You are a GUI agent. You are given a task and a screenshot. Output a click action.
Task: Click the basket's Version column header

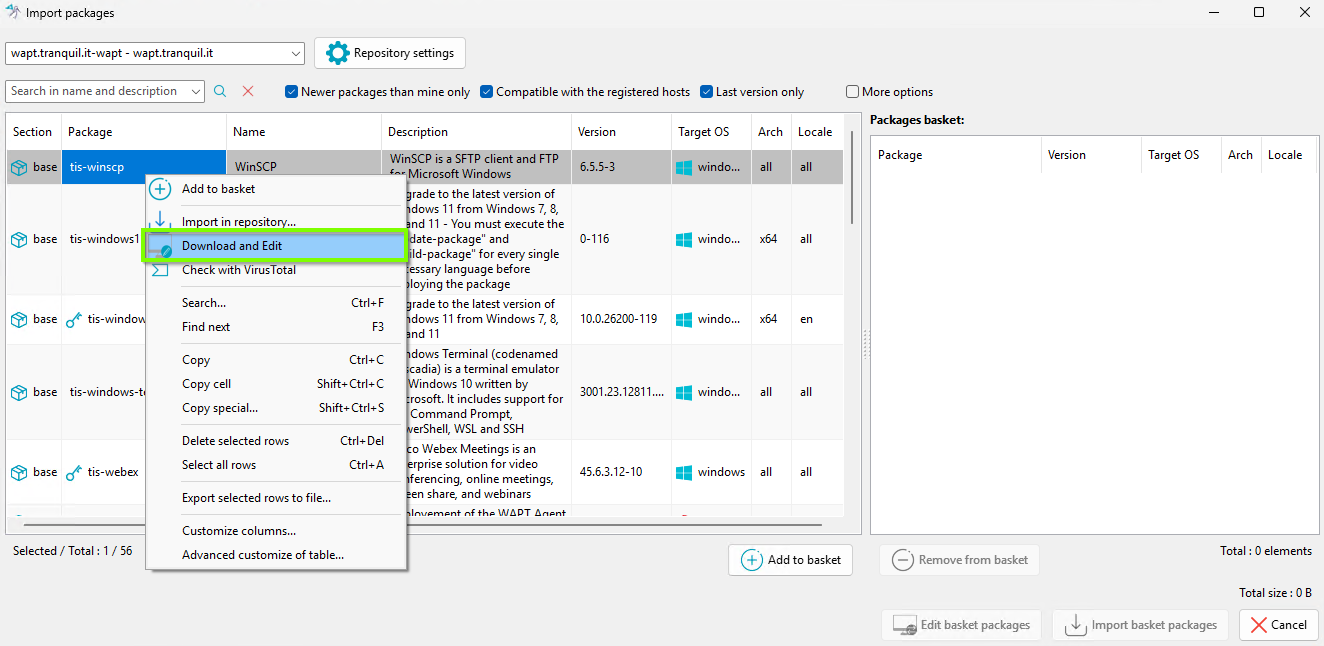[x=1091, y=155]
